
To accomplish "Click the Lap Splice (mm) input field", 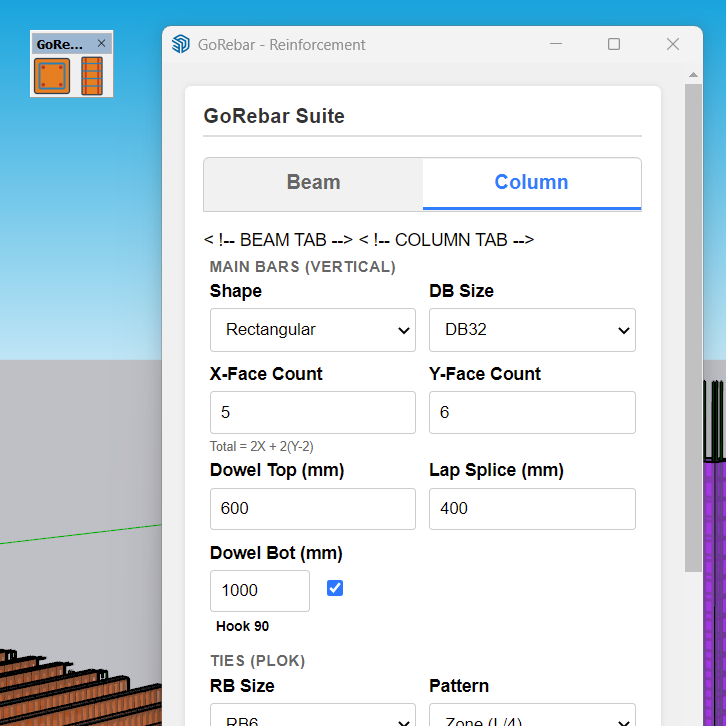I will pos(532,508).
